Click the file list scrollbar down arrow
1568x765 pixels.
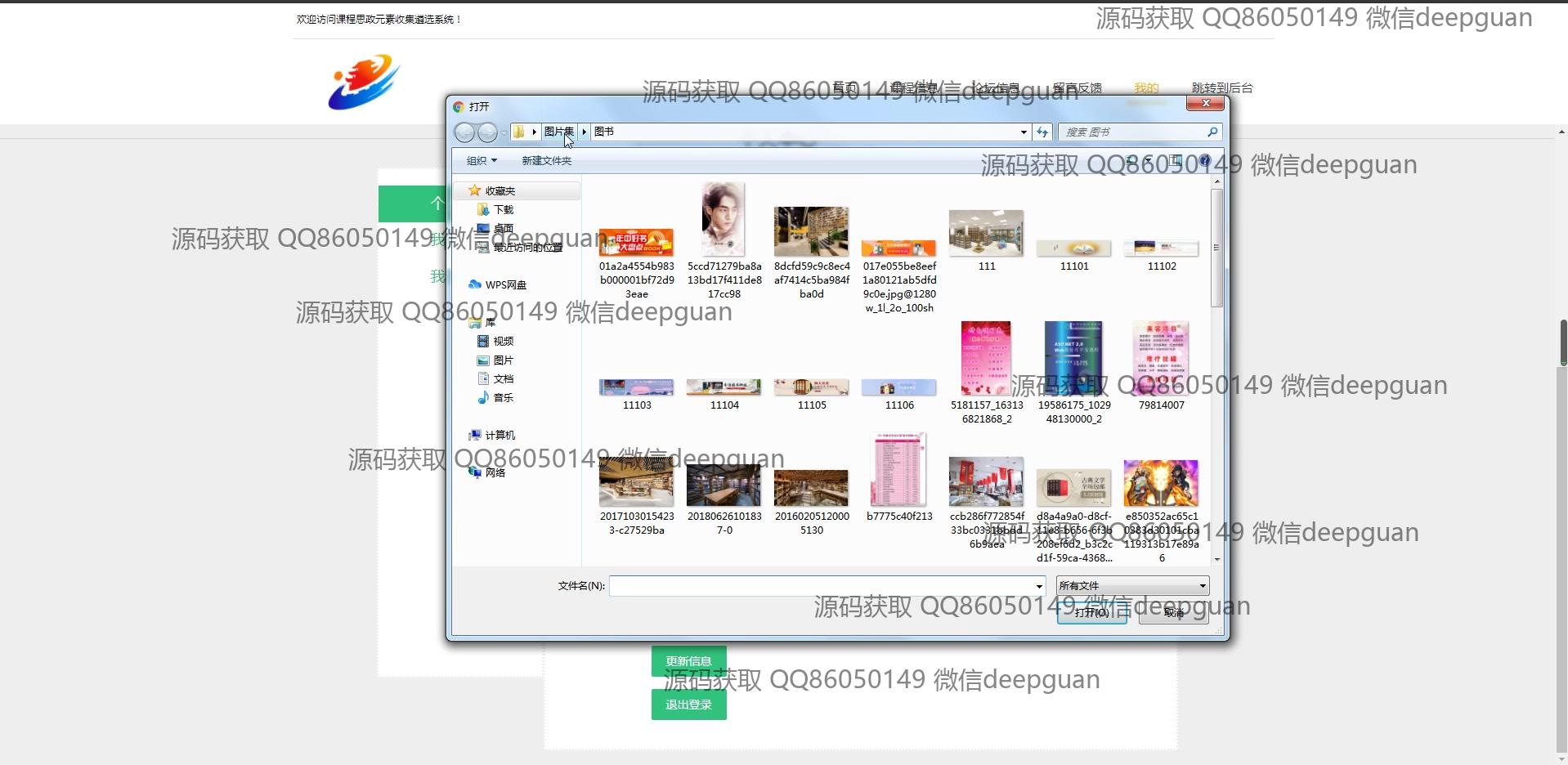coord(1216,560)
